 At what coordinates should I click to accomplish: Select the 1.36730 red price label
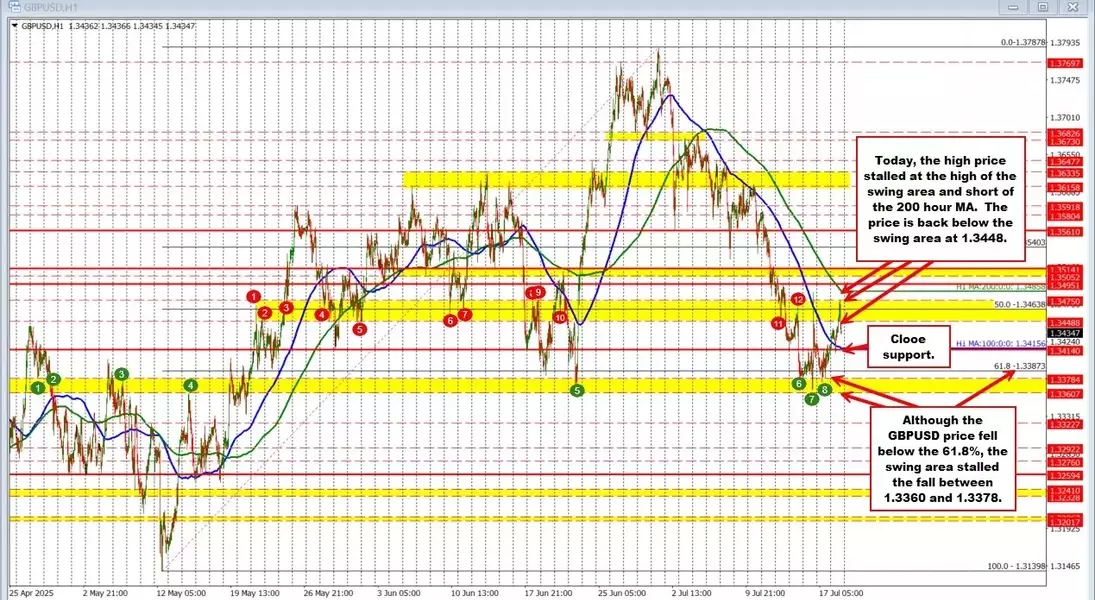coord(1066,142)
